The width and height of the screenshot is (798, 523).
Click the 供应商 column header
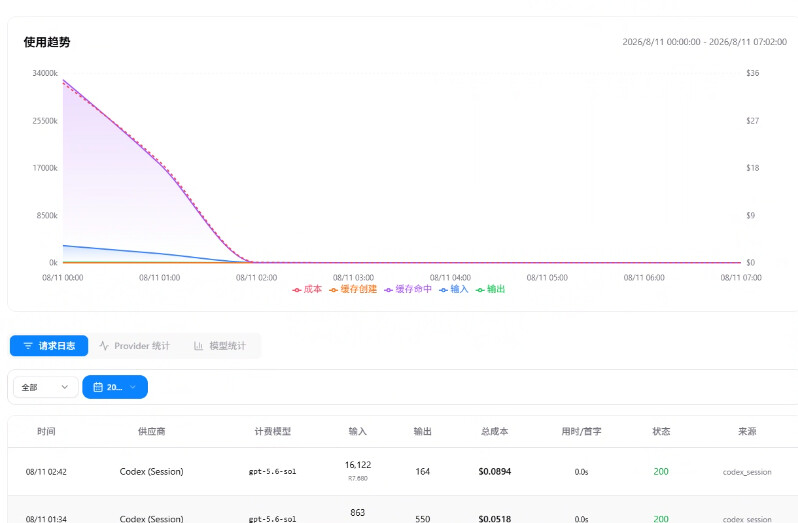pyautogui.click(x=151, y=431)
